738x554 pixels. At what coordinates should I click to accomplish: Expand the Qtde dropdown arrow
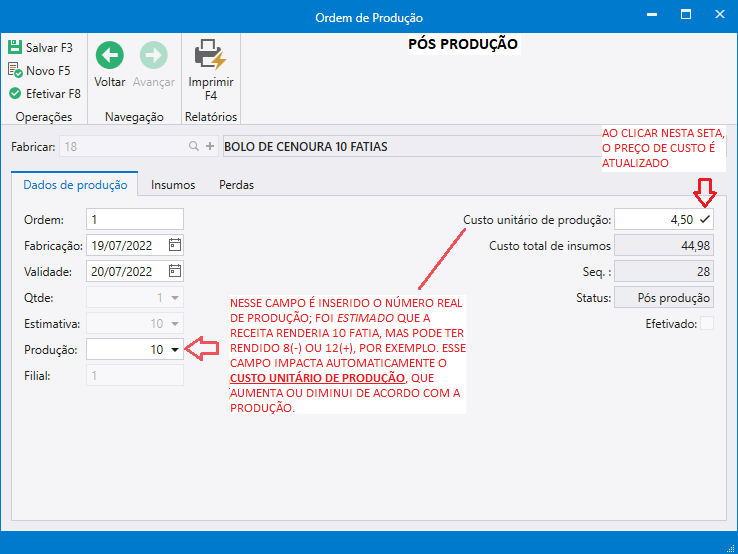[x=175, y=297]
